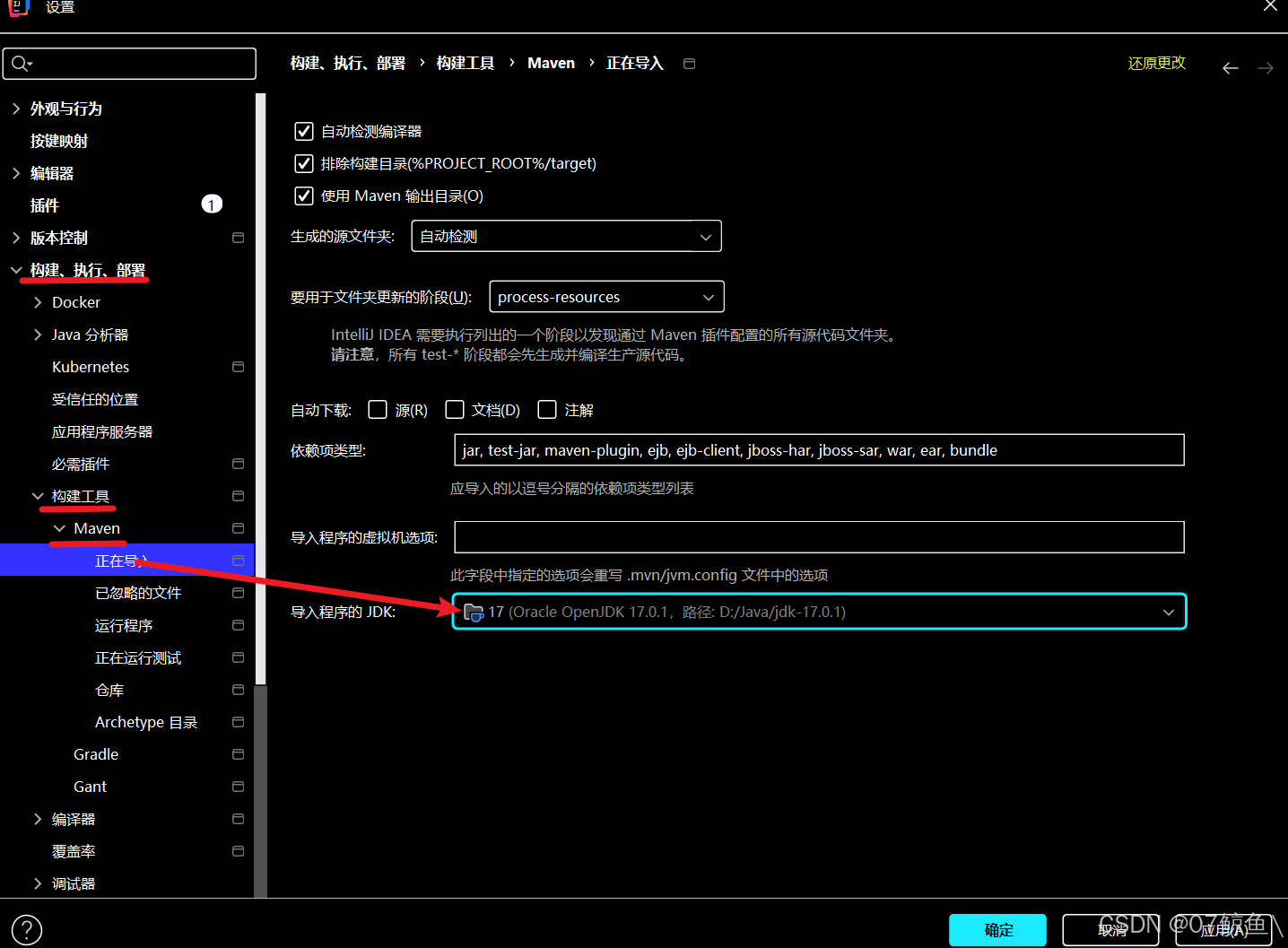The image size is (1288, 948).
Task: Open the 生成的源文件夹 dropdown
Action: pos(707,236)
